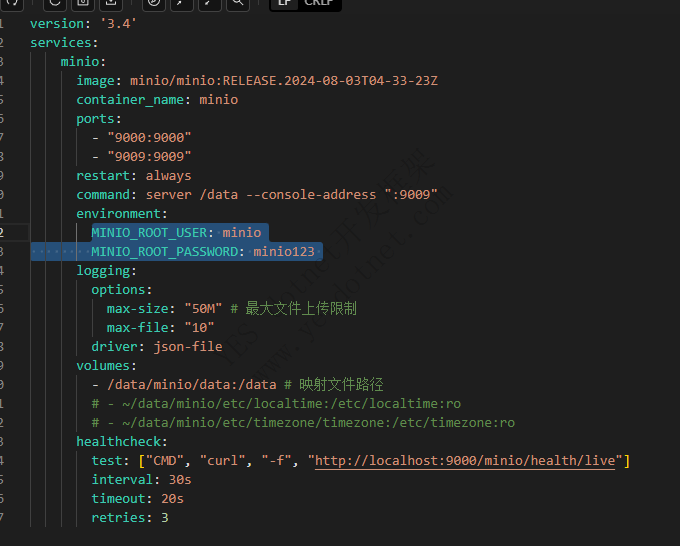Click the image value minio/minio:RELEASE.2024-08-03T04-33-23Z
Screen dimensions: 680x546
tap(284, 81)
